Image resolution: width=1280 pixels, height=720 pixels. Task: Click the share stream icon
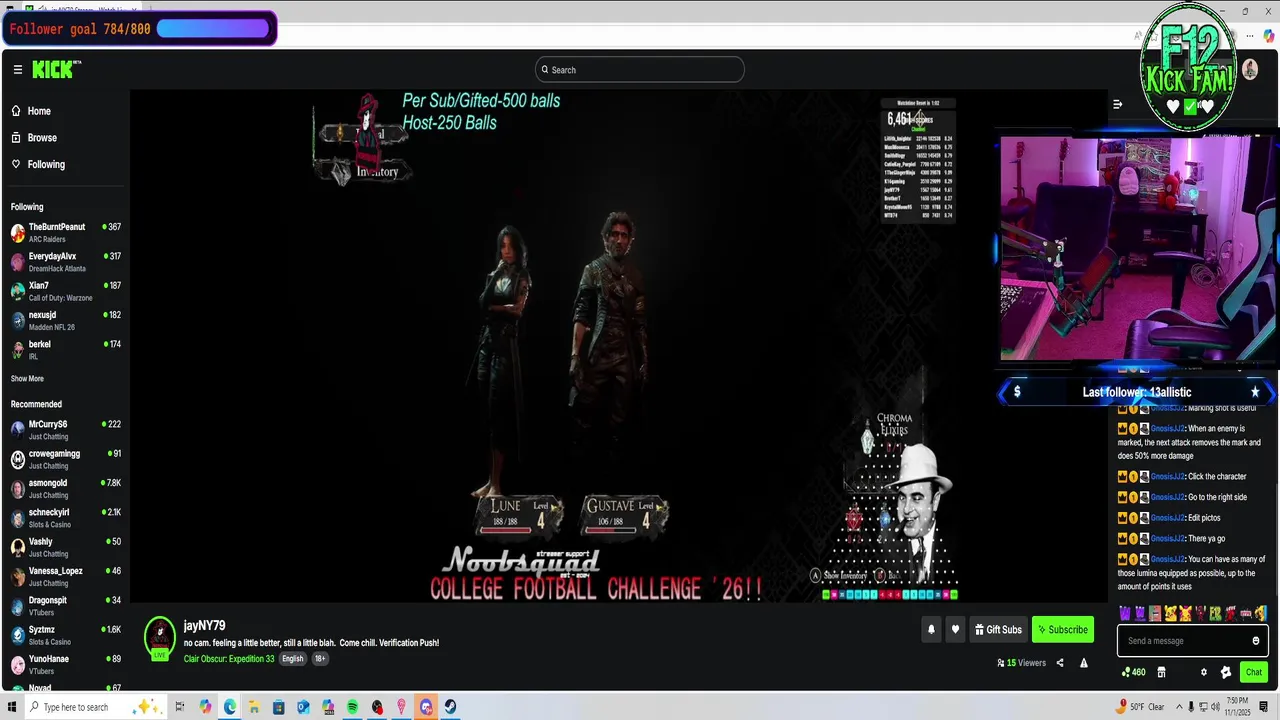point(1060,663)
